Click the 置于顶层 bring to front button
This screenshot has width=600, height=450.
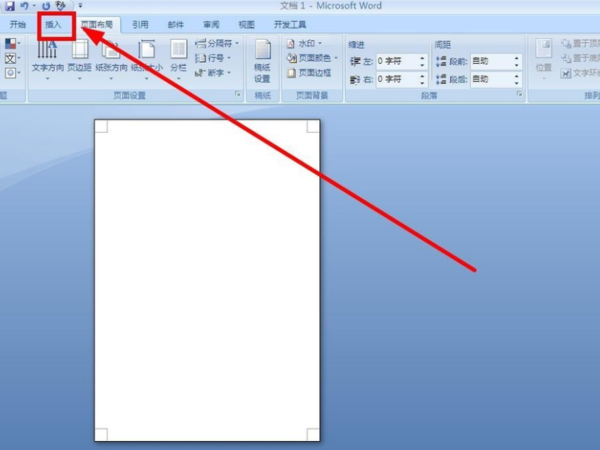pos(580,44)
